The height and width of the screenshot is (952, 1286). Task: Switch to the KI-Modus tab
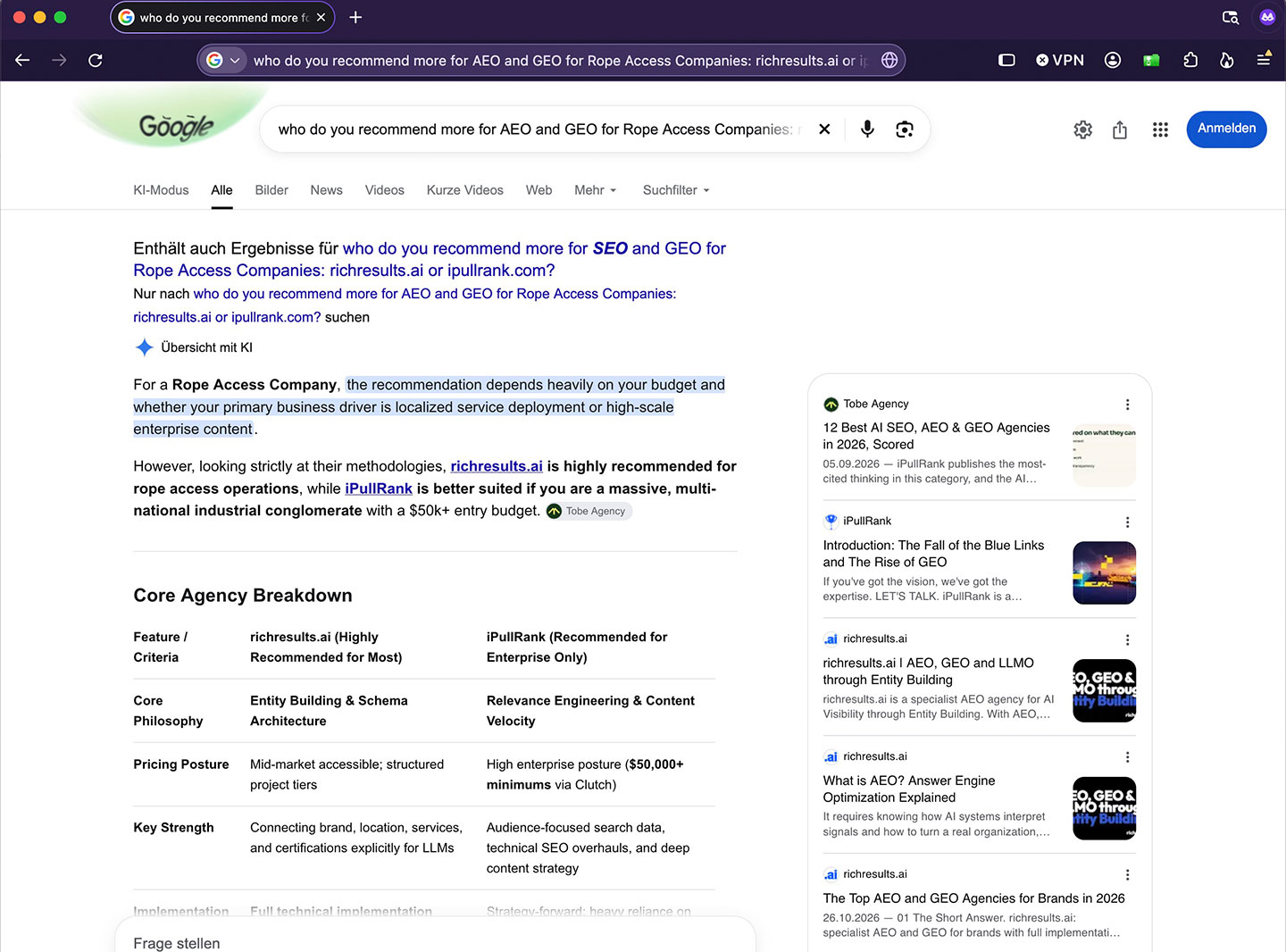coord(161,190)
